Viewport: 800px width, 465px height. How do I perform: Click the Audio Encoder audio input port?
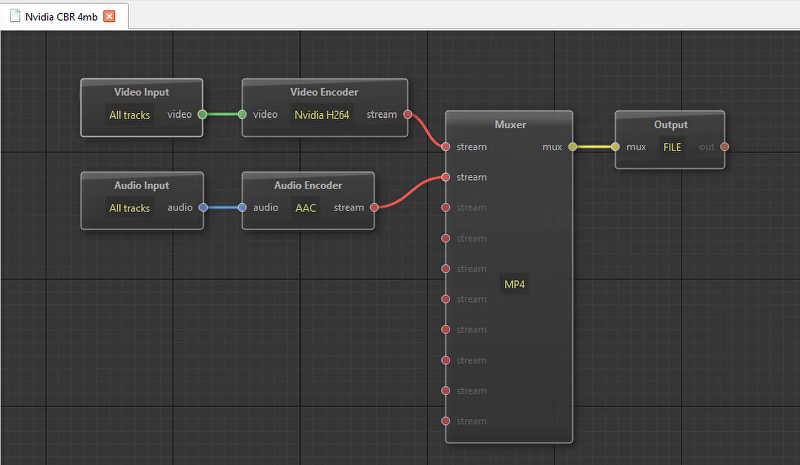click(x=242, y=208)
